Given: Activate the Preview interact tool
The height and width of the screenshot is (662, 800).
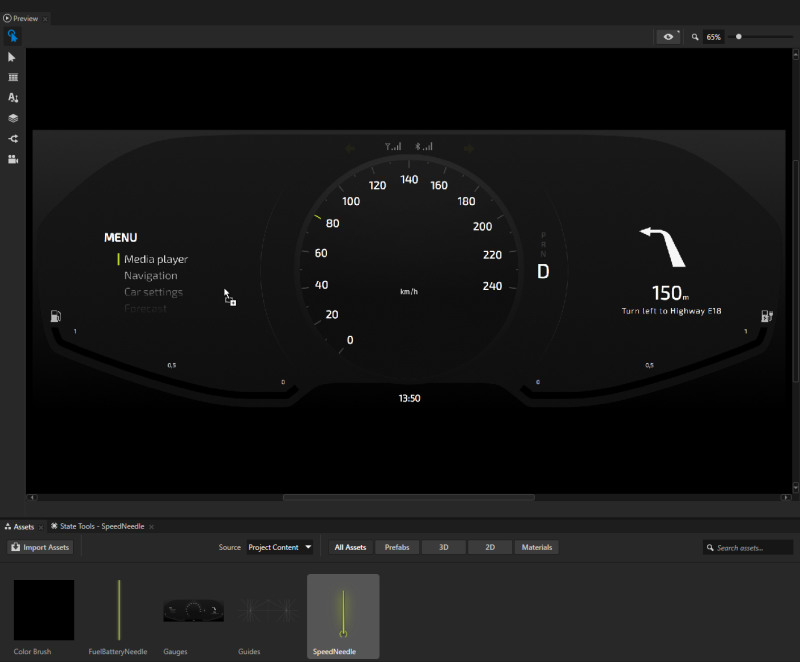Looking at the screenshot, I should coord(13,36).
